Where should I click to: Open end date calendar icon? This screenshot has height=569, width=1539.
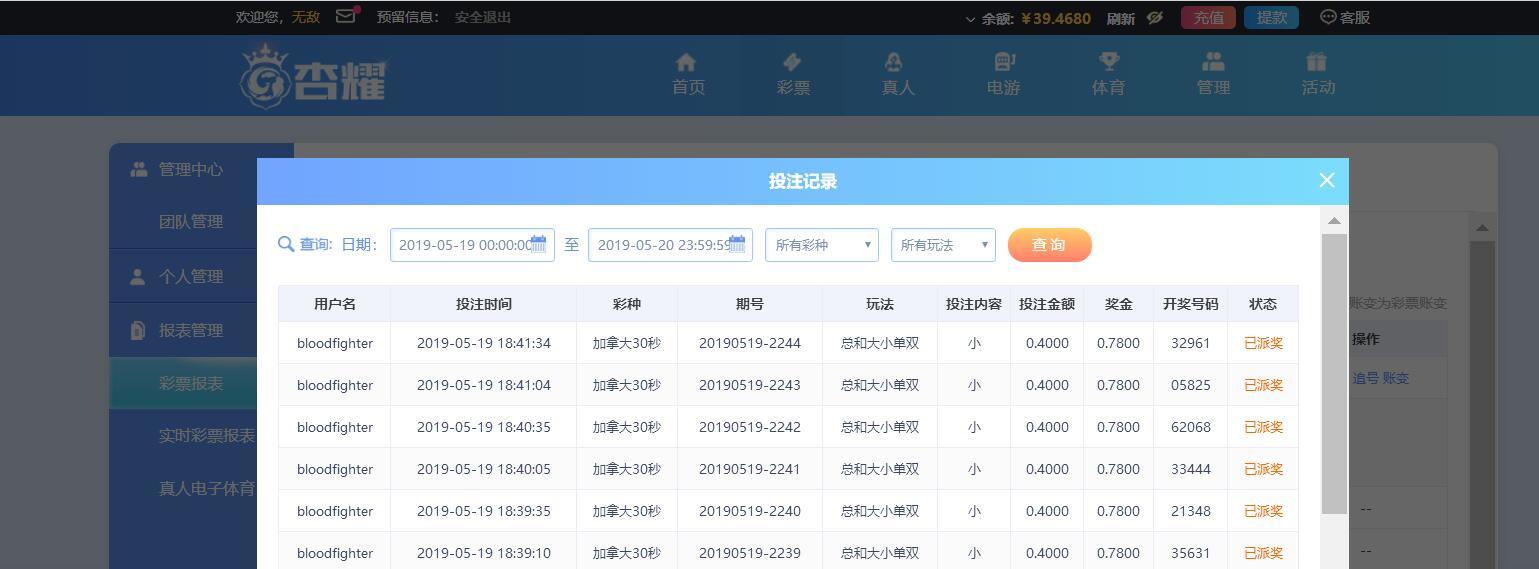737,244
